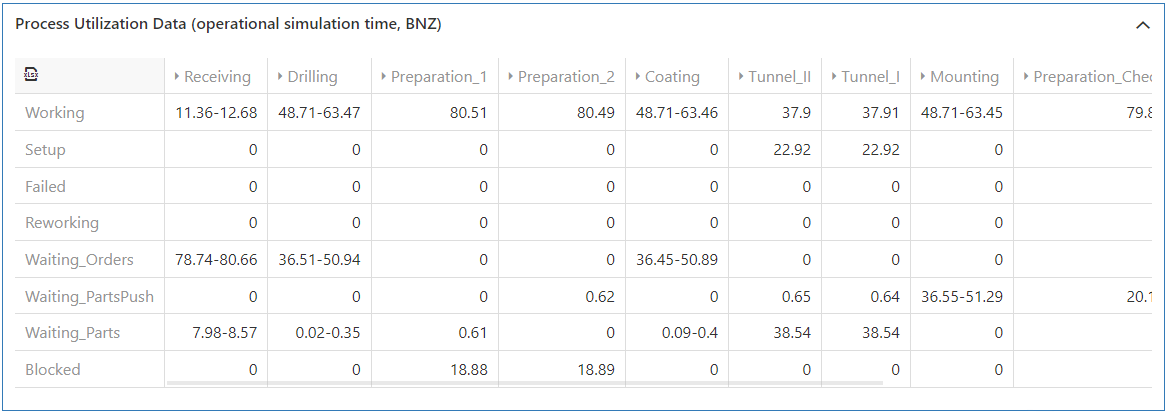The image size is (1169, 415).
Task: Expand the Coating column header
Action: point(638,77)
